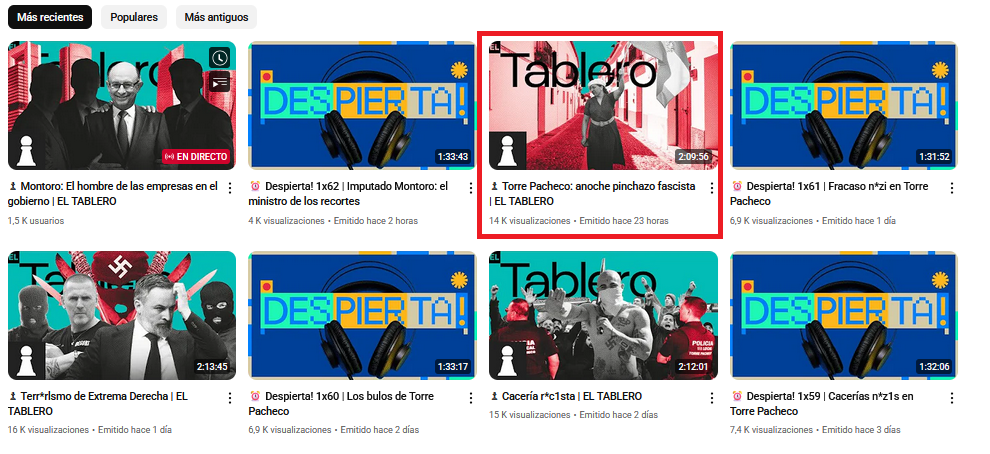
Task: Select the Populares filter chip
Action: tap(134, 17)
